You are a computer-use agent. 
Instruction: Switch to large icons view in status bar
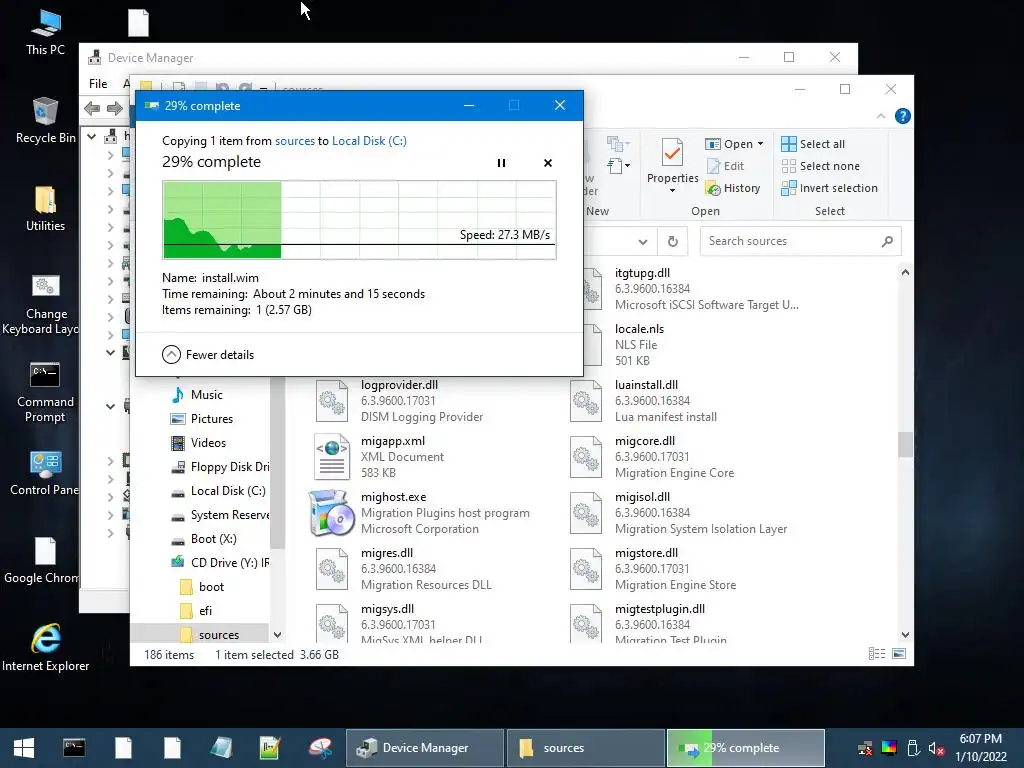899,654
